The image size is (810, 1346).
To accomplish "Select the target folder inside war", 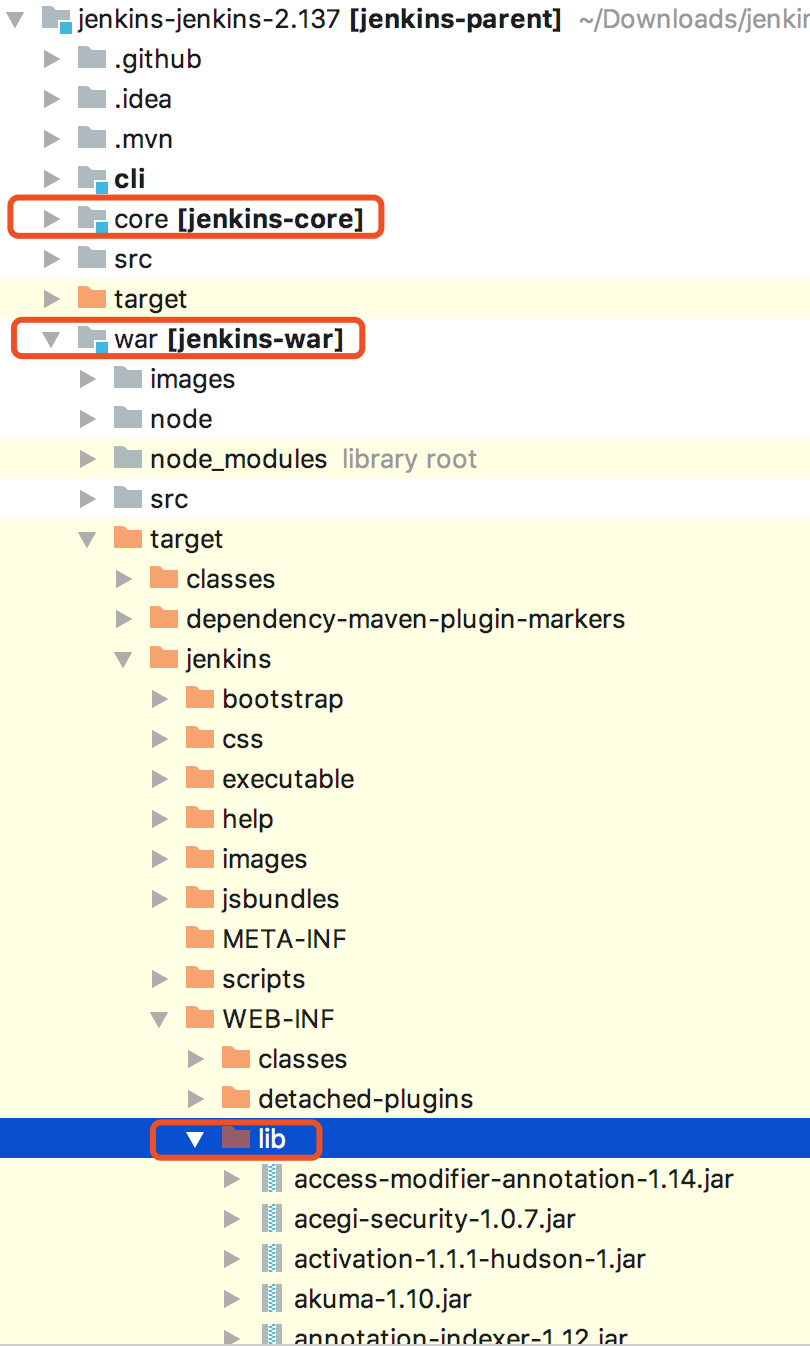I will (x=186, y=539).
